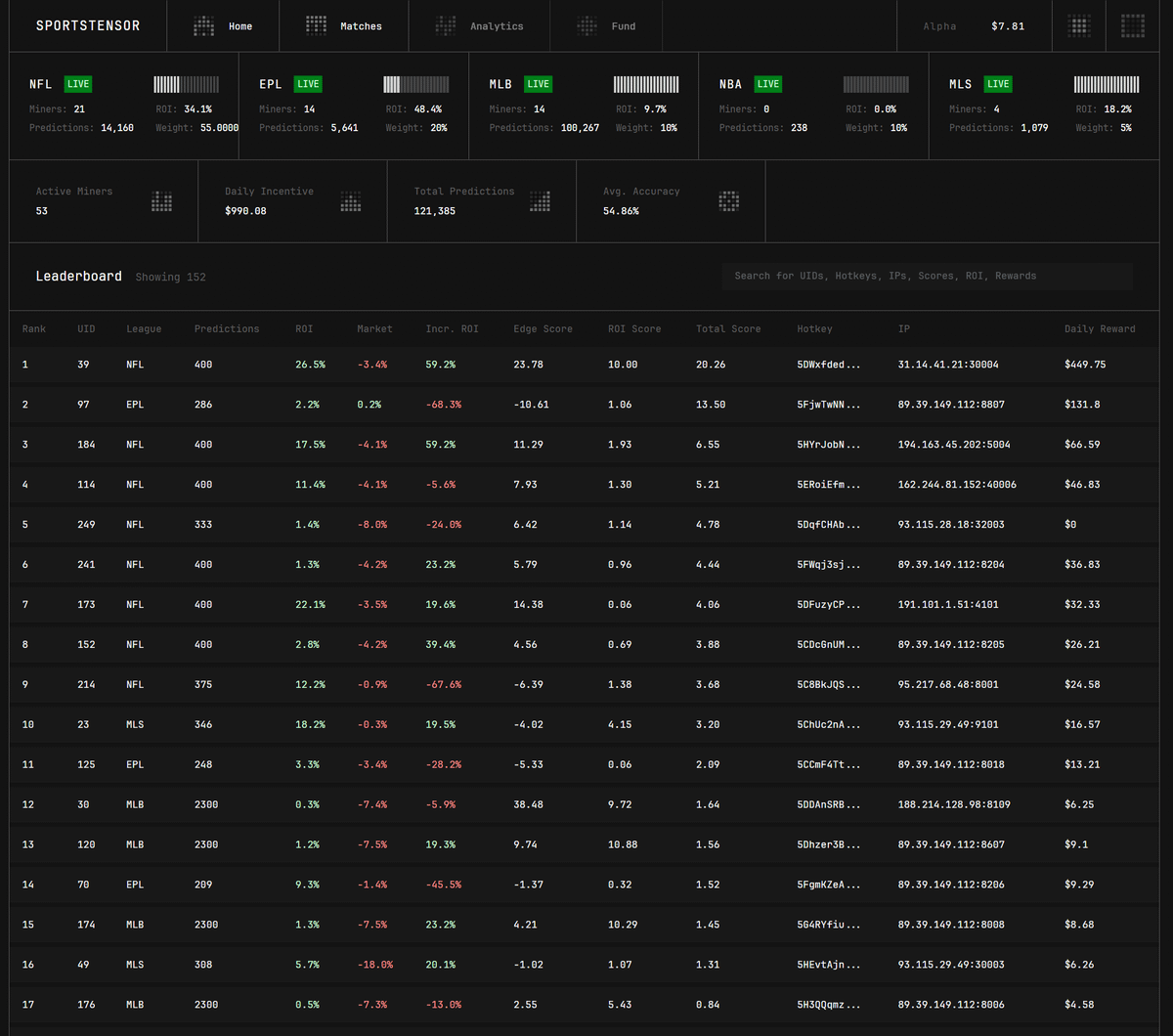
Task: Click the Home dot-matrix icon
Action: click(x=203, y=26)
